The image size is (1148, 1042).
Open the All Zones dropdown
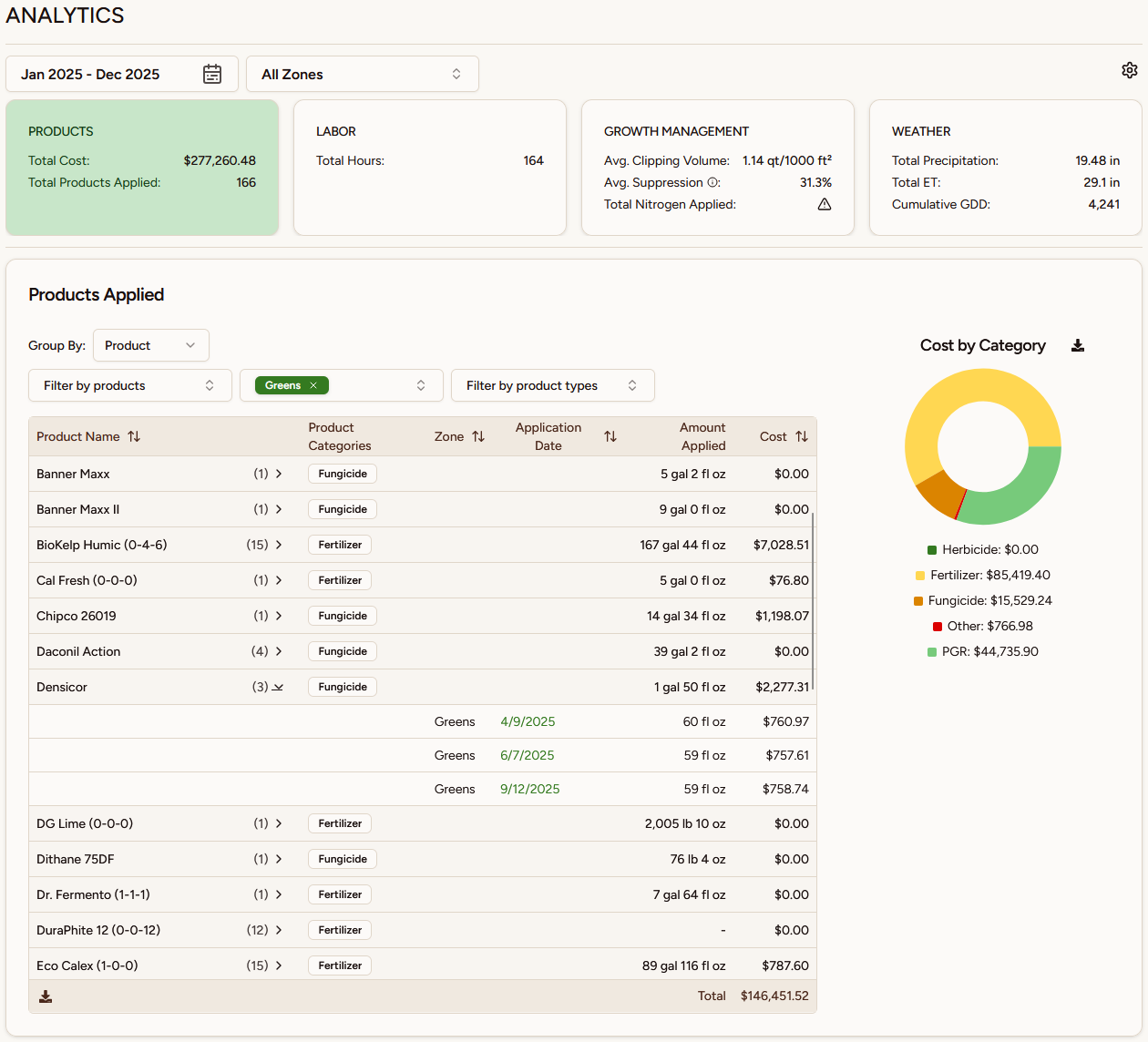362,74
